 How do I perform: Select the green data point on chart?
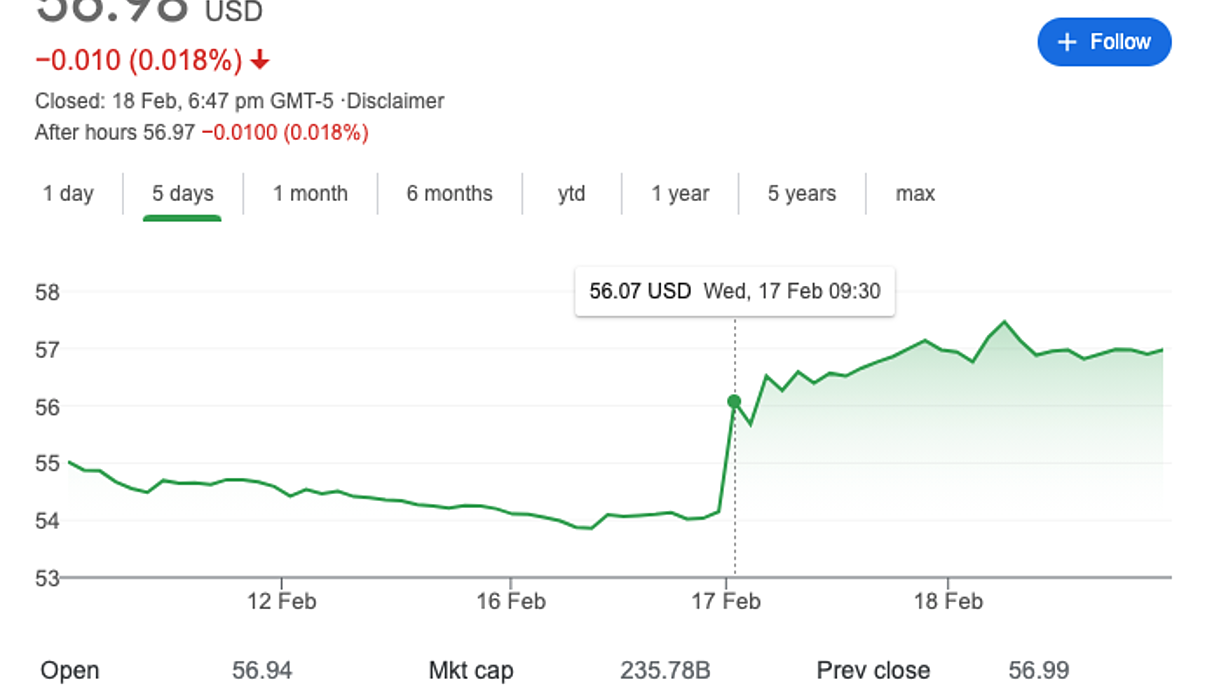point(734,401)
